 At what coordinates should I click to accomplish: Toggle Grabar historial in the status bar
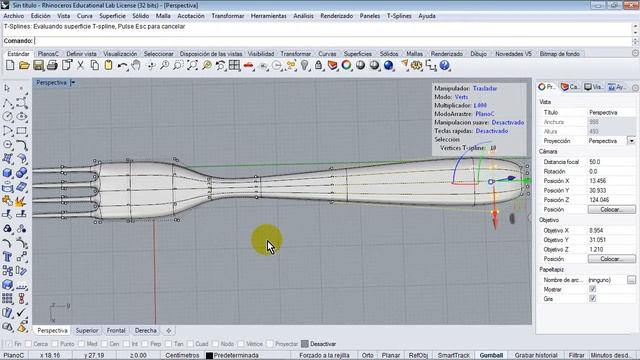click(536, 356)
